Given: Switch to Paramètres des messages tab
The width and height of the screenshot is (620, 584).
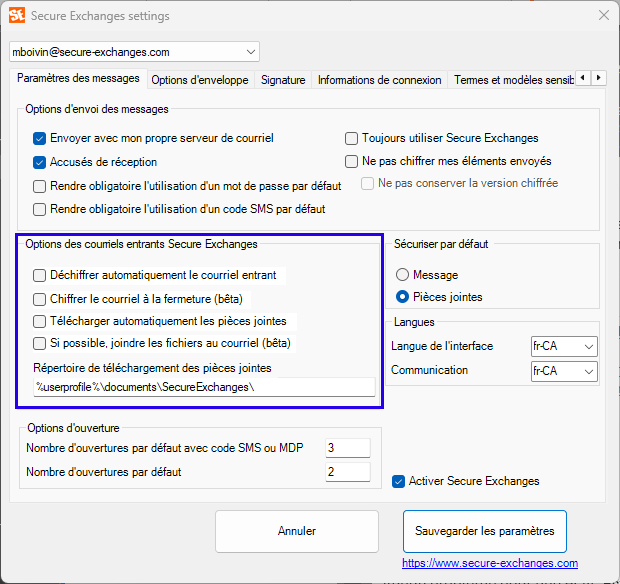Looking at the screenshot, I should (x=78, y=78).
